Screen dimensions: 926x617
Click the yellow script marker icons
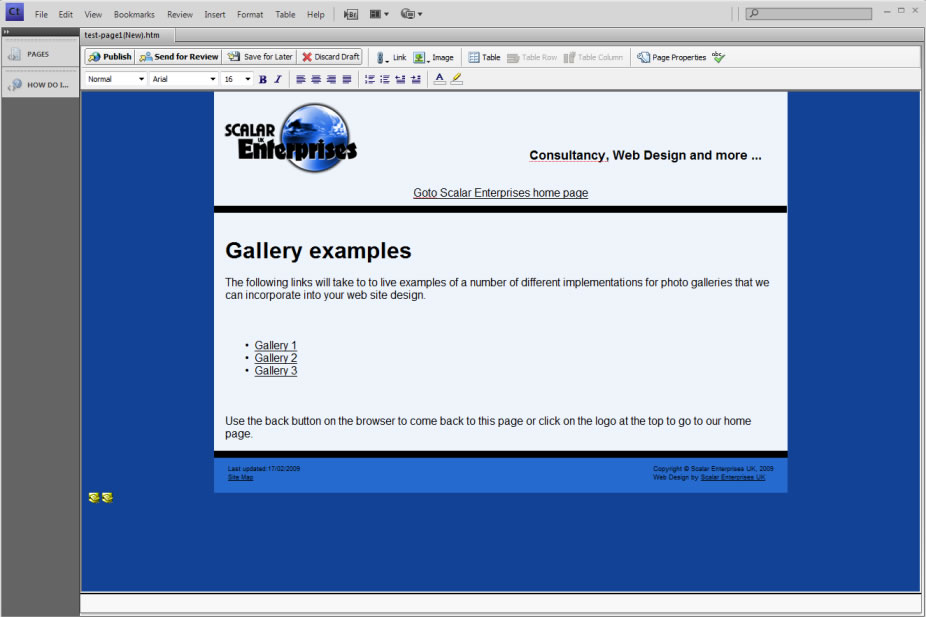click(100, 498)
